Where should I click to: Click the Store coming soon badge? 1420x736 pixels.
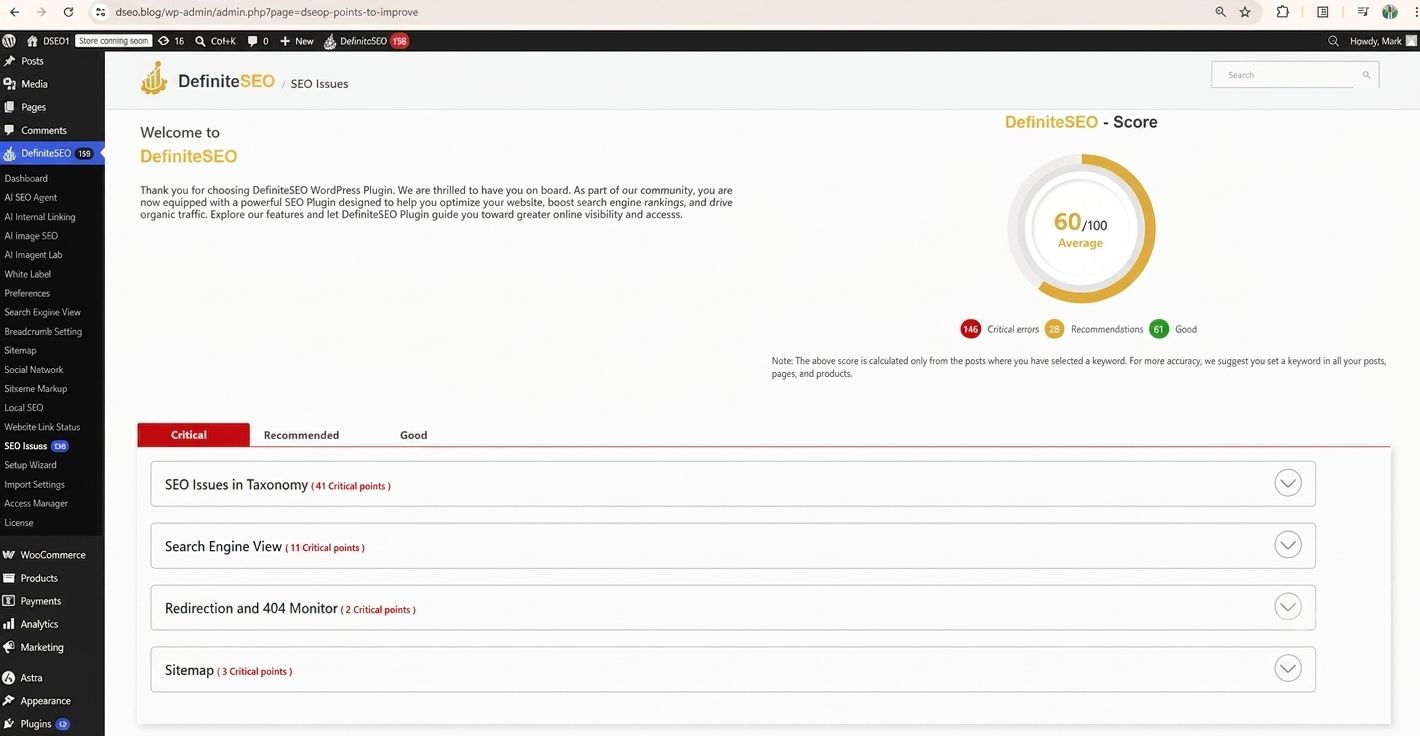[114, 41]
